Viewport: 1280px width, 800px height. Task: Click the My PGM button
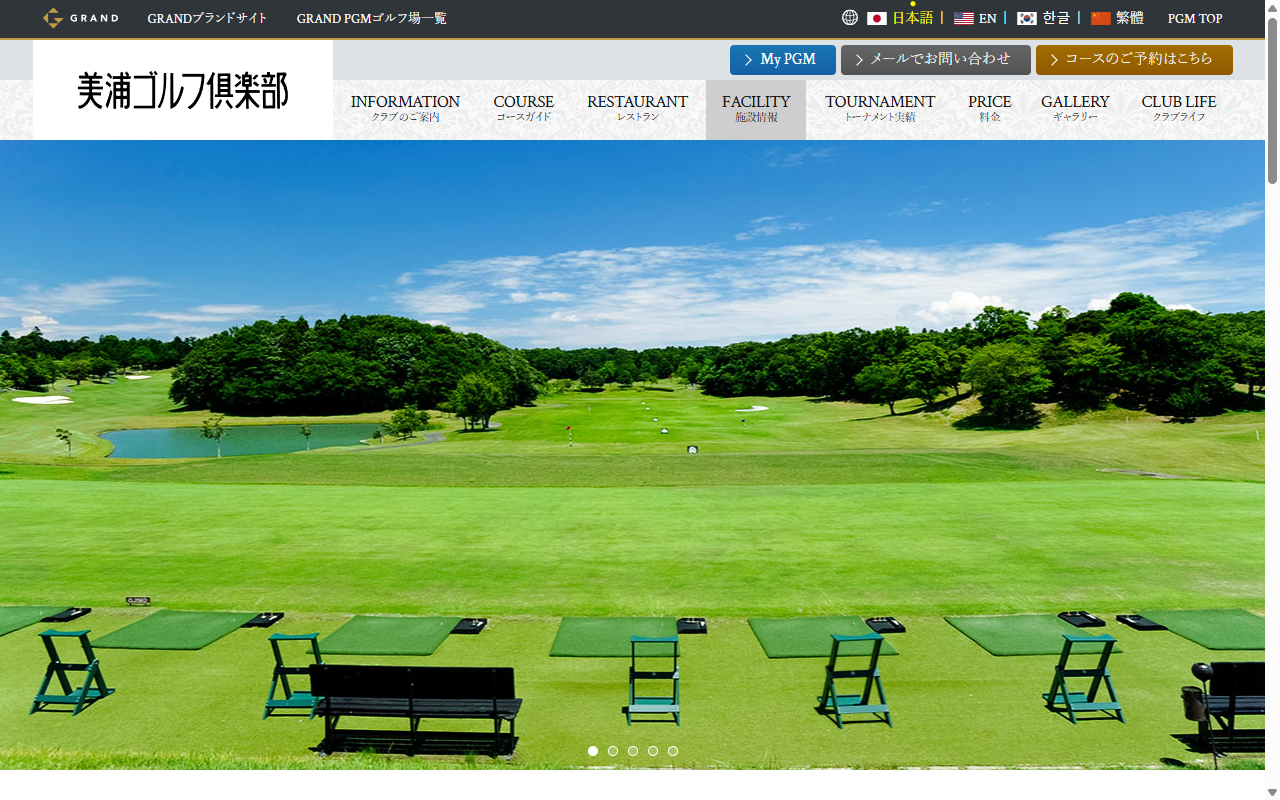(783, 60)
